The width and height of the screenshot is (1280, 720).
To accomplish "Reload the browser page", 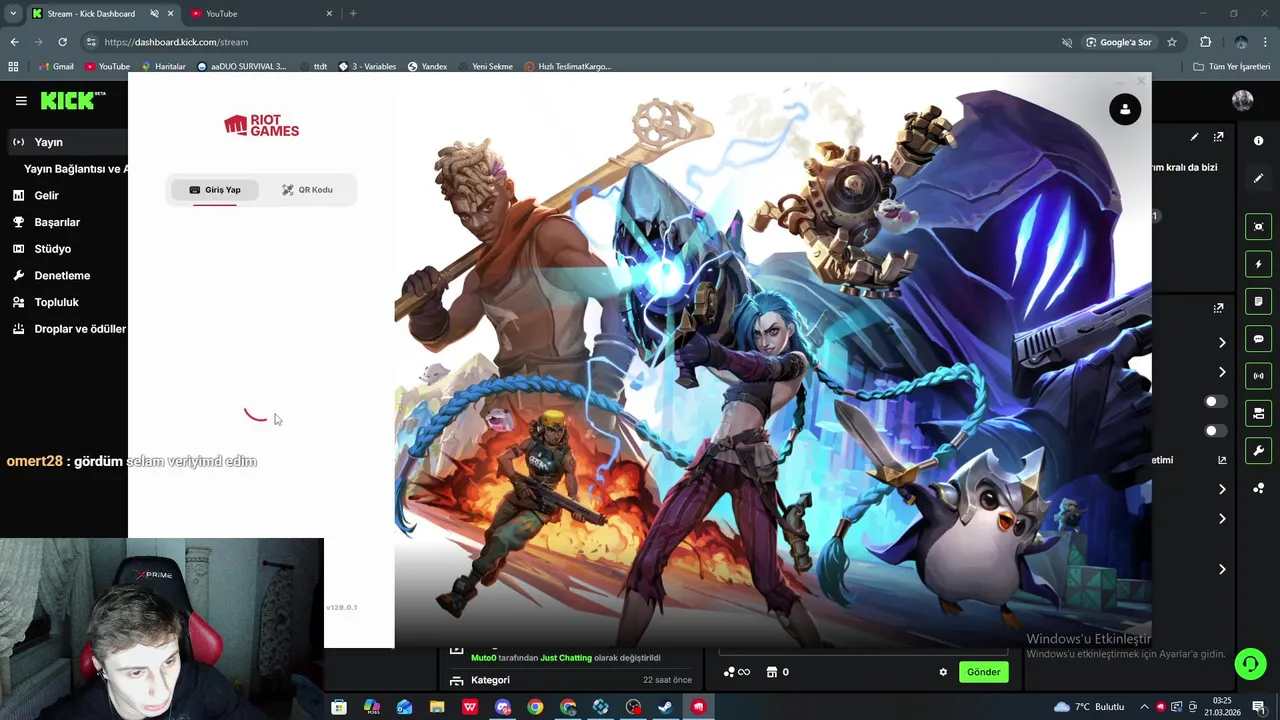I will click(x=62, y=42).
